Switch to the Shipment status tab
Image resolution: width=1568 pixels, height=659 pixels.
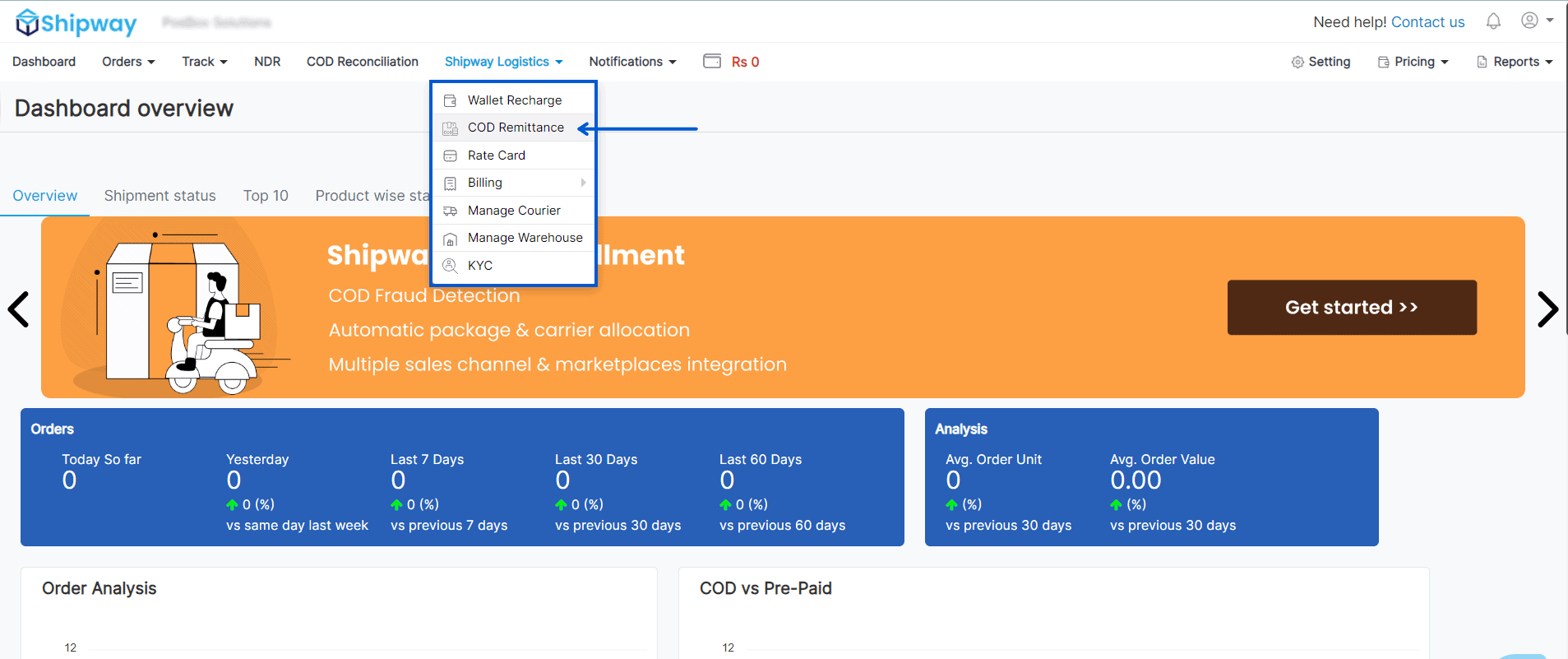tap(160, 196)
